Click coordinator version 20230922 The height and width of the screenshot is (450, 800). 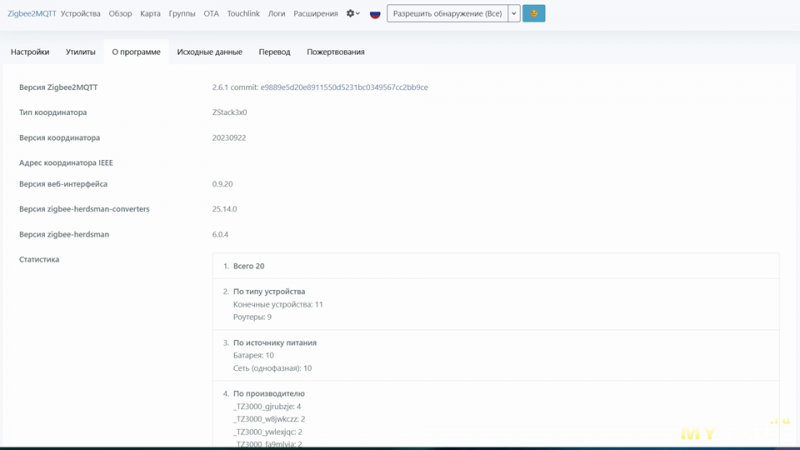pos(229,138)
